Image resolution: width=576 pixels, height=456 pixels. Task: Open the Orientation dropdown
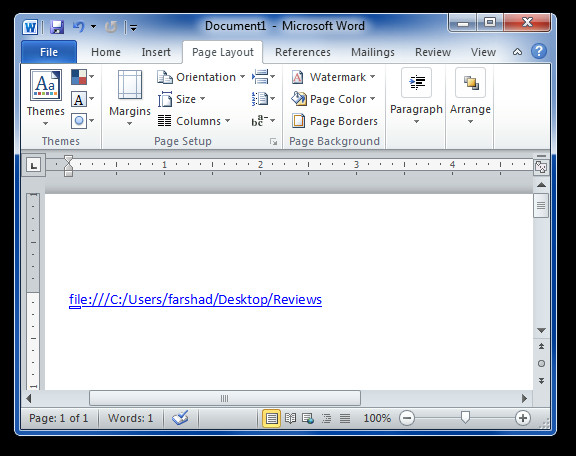[x=201, y=77]
